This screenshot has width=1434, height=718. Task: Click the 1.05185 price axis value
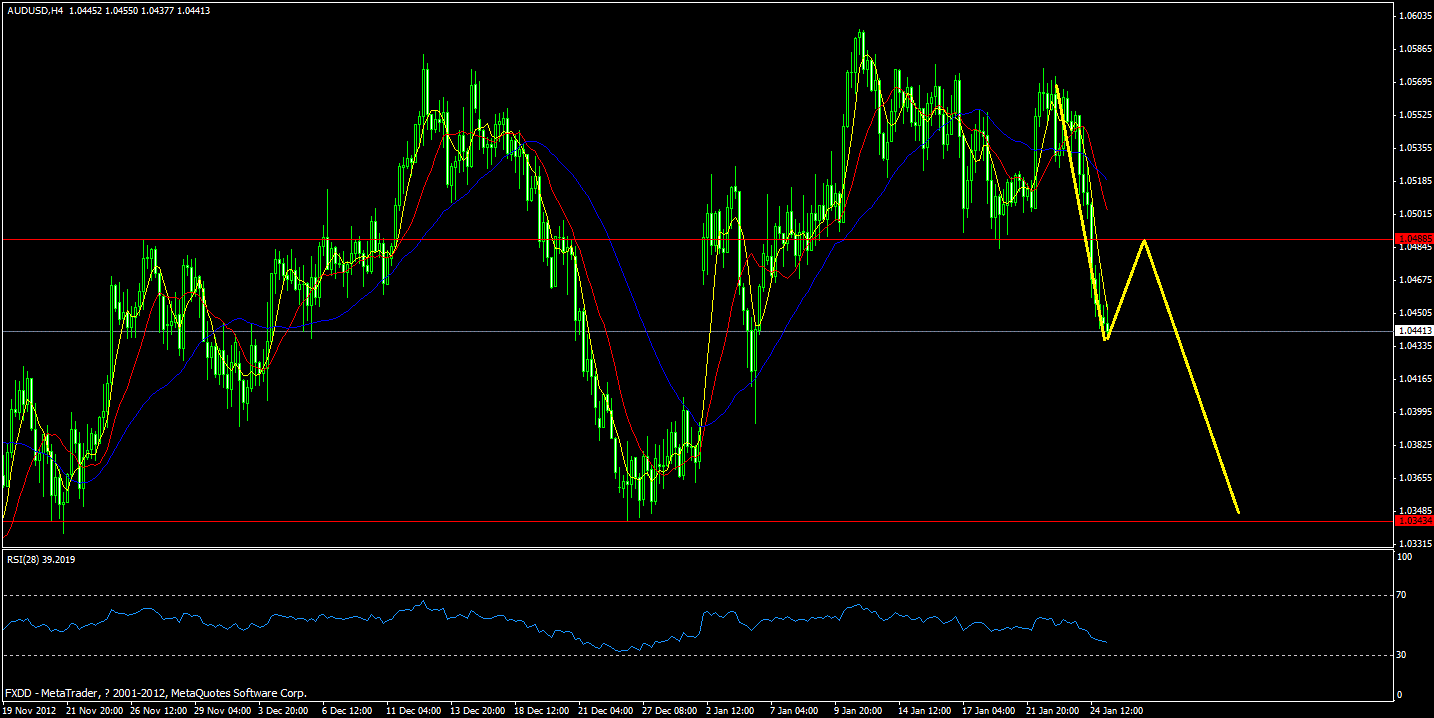[1416, 181]
